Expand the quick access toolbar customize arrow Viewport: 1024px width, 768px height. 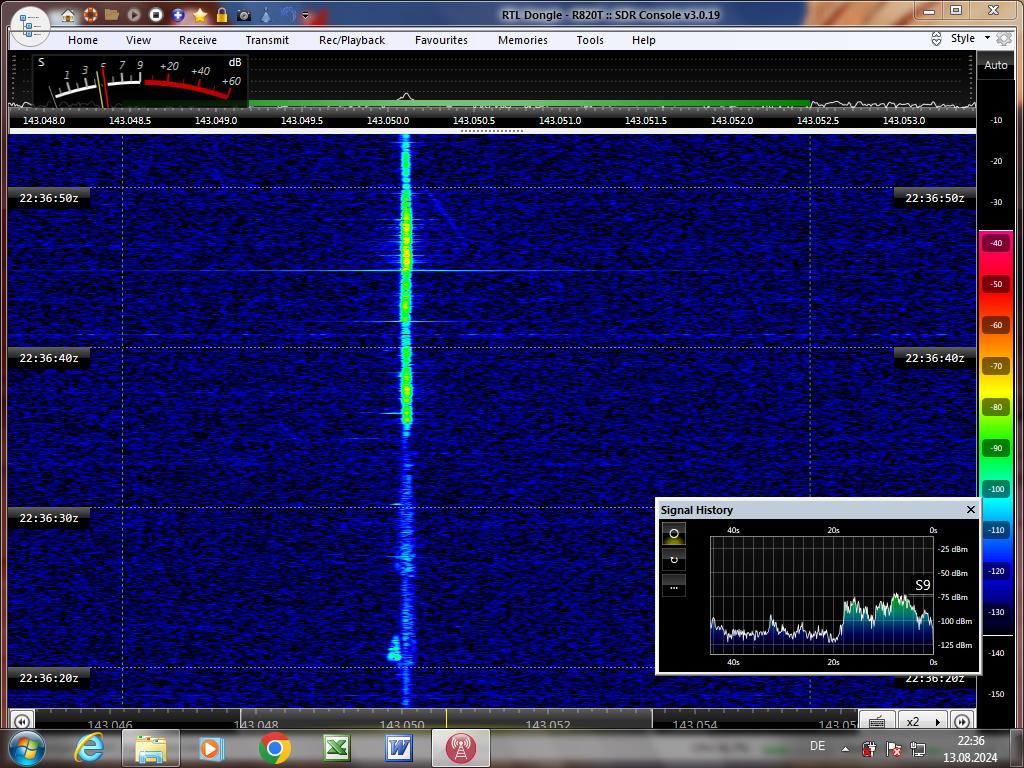[305, 15]
